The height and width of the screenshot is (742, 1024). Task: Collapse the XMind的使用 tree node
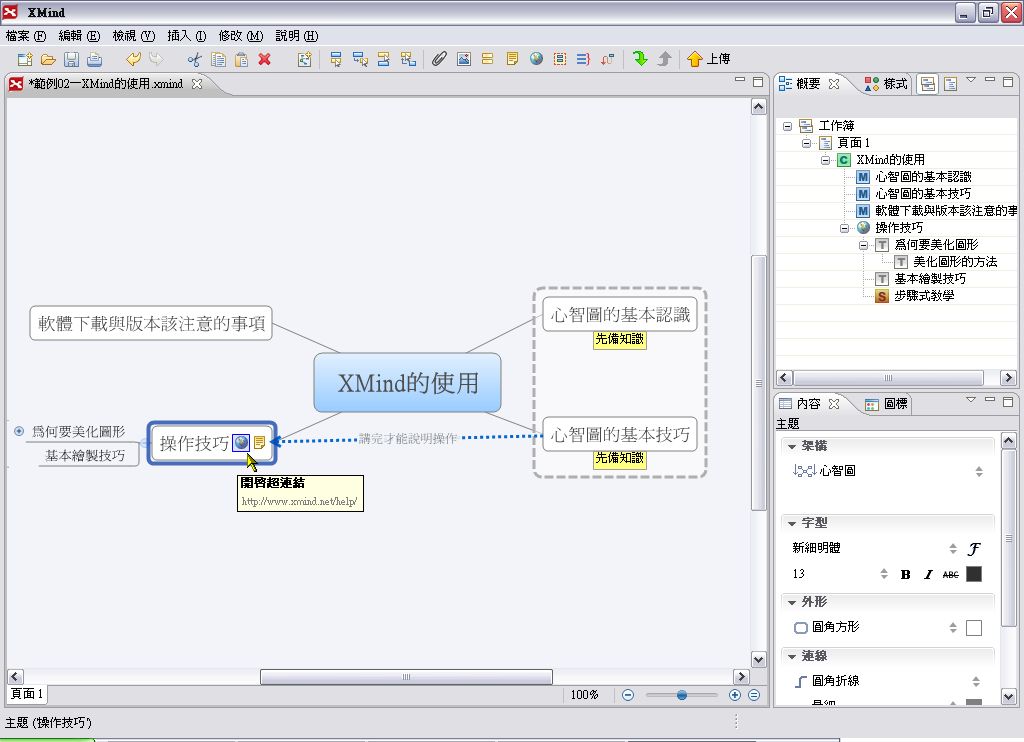click(x=825, y=160)
